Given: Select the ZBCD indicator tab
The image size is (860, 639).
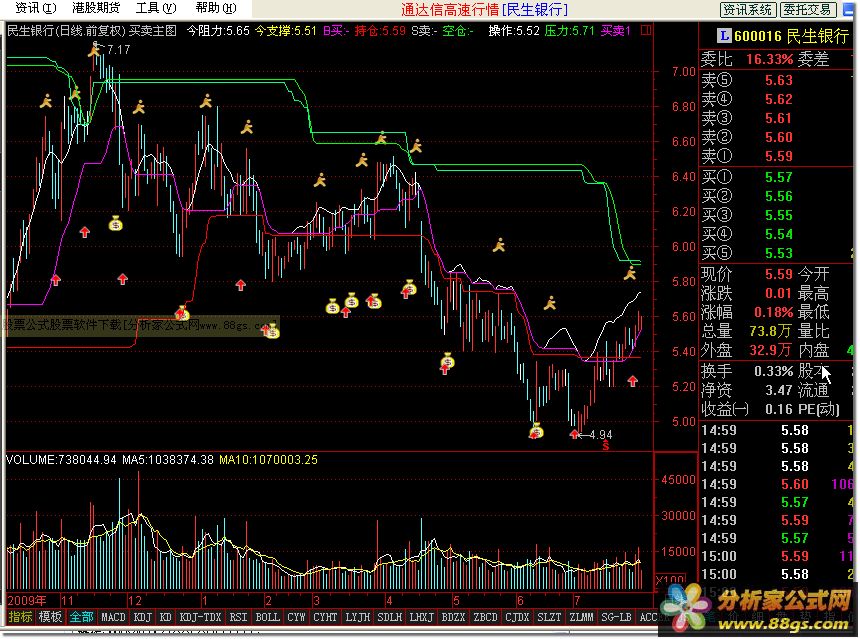Looking at the screenshot, I should (x=486, y=618).
